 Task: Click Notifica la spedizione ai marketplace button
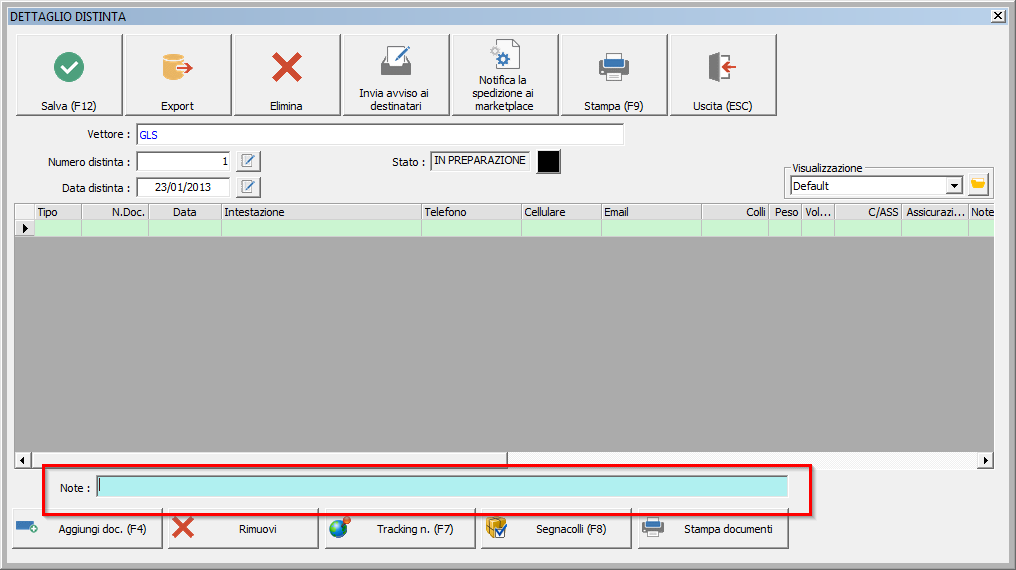(x=504, y=75)
